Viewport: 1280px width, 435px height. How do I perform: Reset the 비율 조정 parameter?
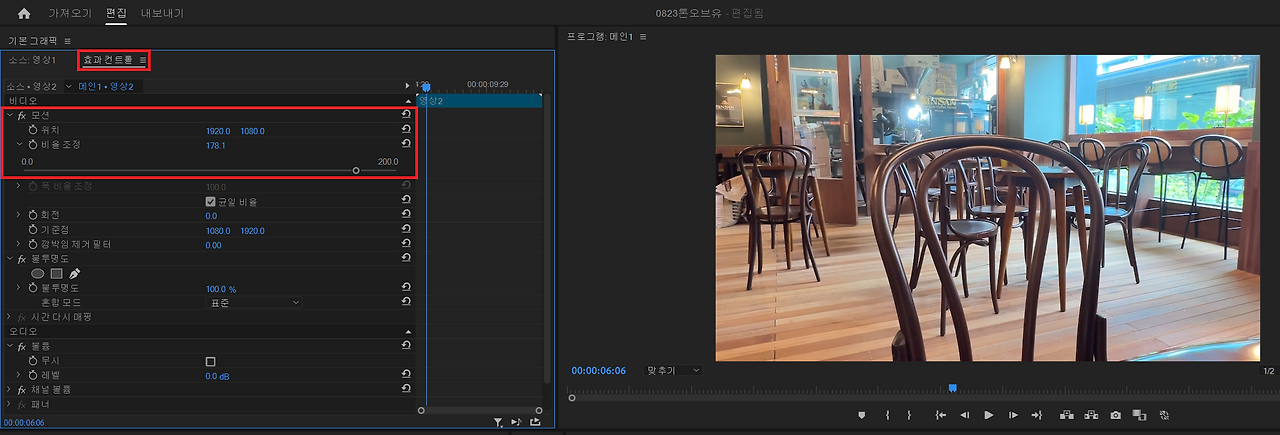(x=406, y=145)
